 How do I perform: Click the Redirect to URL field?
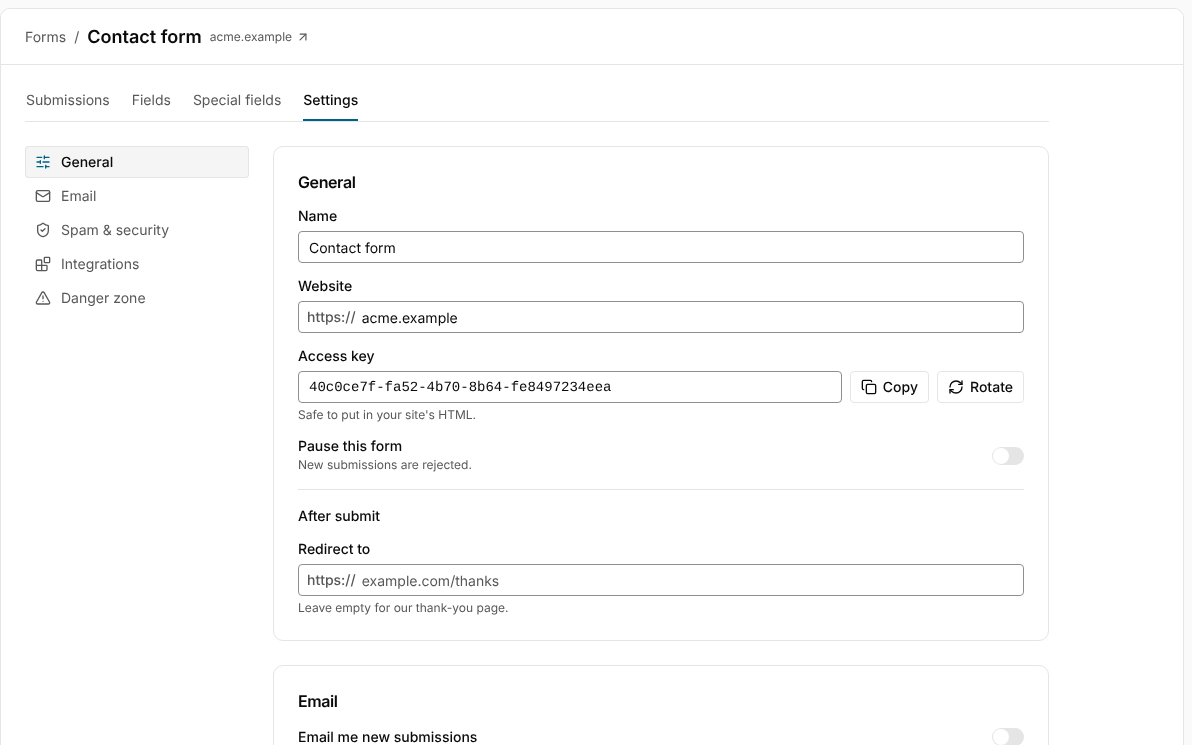tap(661, 580)
